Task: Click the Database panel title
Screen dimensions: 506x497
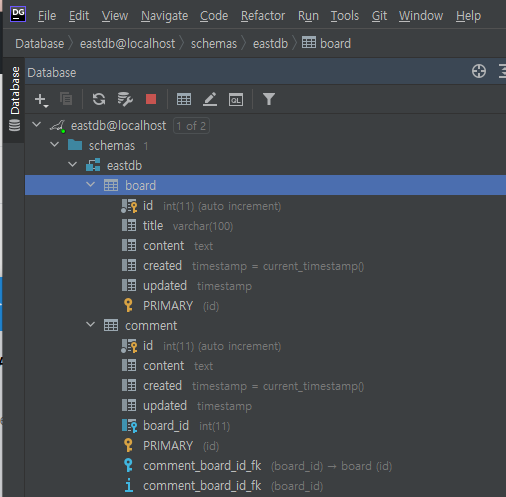Action: click(52, 73)
